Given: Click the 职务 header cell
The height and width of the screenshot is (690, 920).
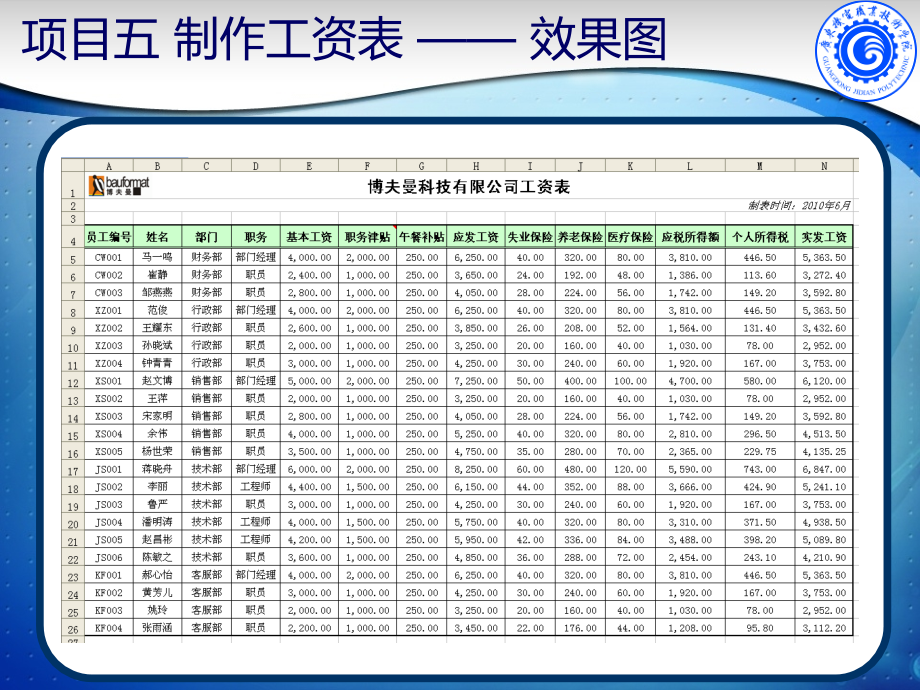Looking at the screenshot, I should pyautogui.click(x=256, y=237).
